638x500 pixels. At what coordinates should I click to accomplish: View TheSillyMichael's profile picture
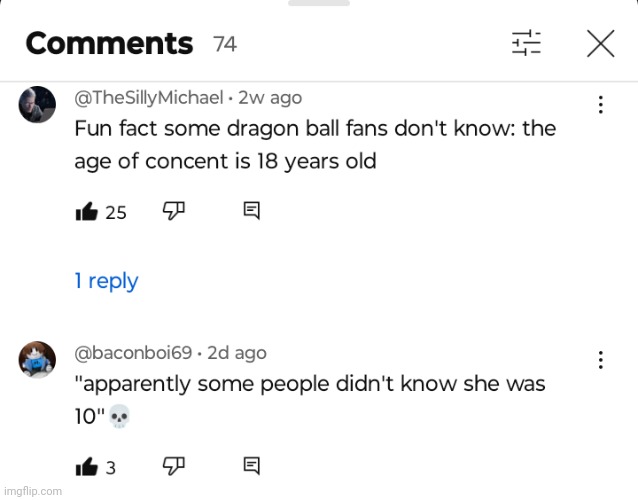pos(37,105)
